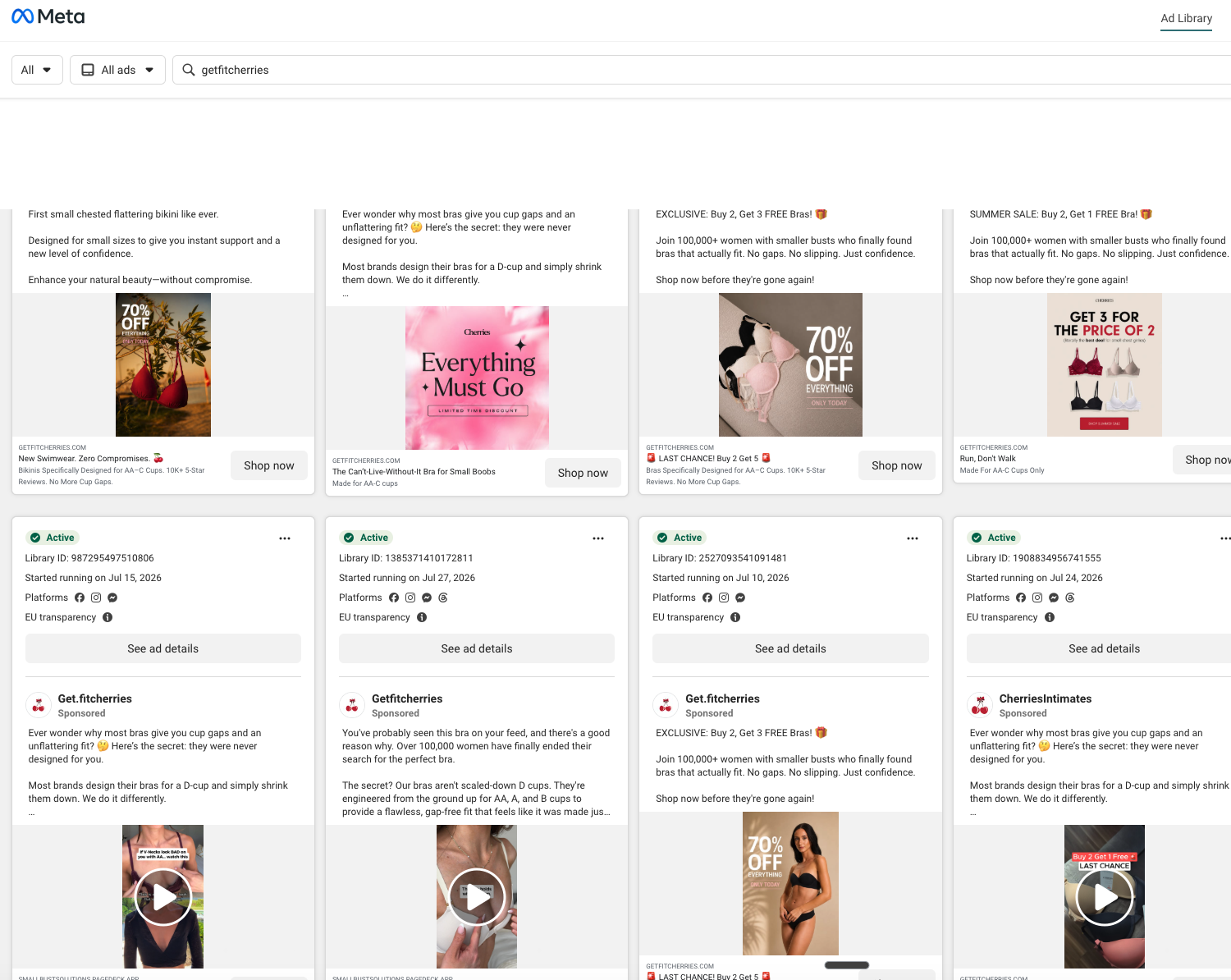Instagram platform icon on ad 1908834956741555

[x=1037, y=598]
